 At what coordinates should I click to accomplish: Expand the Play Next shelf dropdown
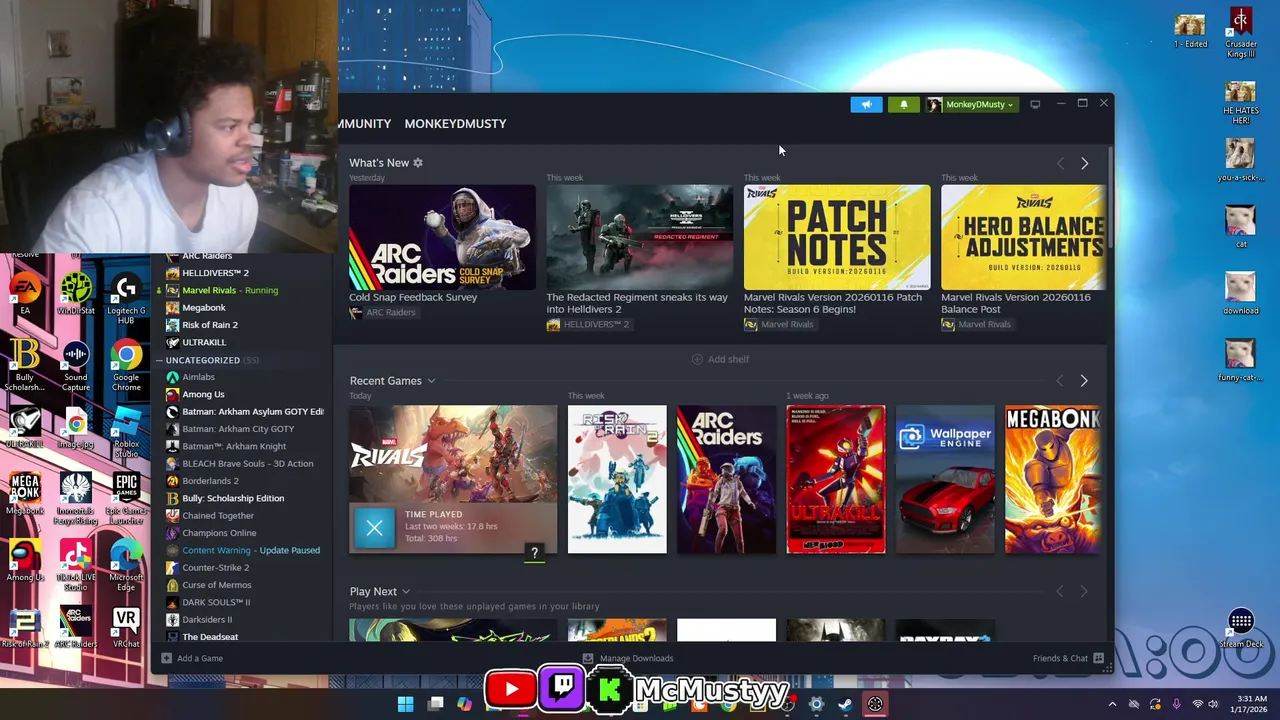click(x=406, y=592)
